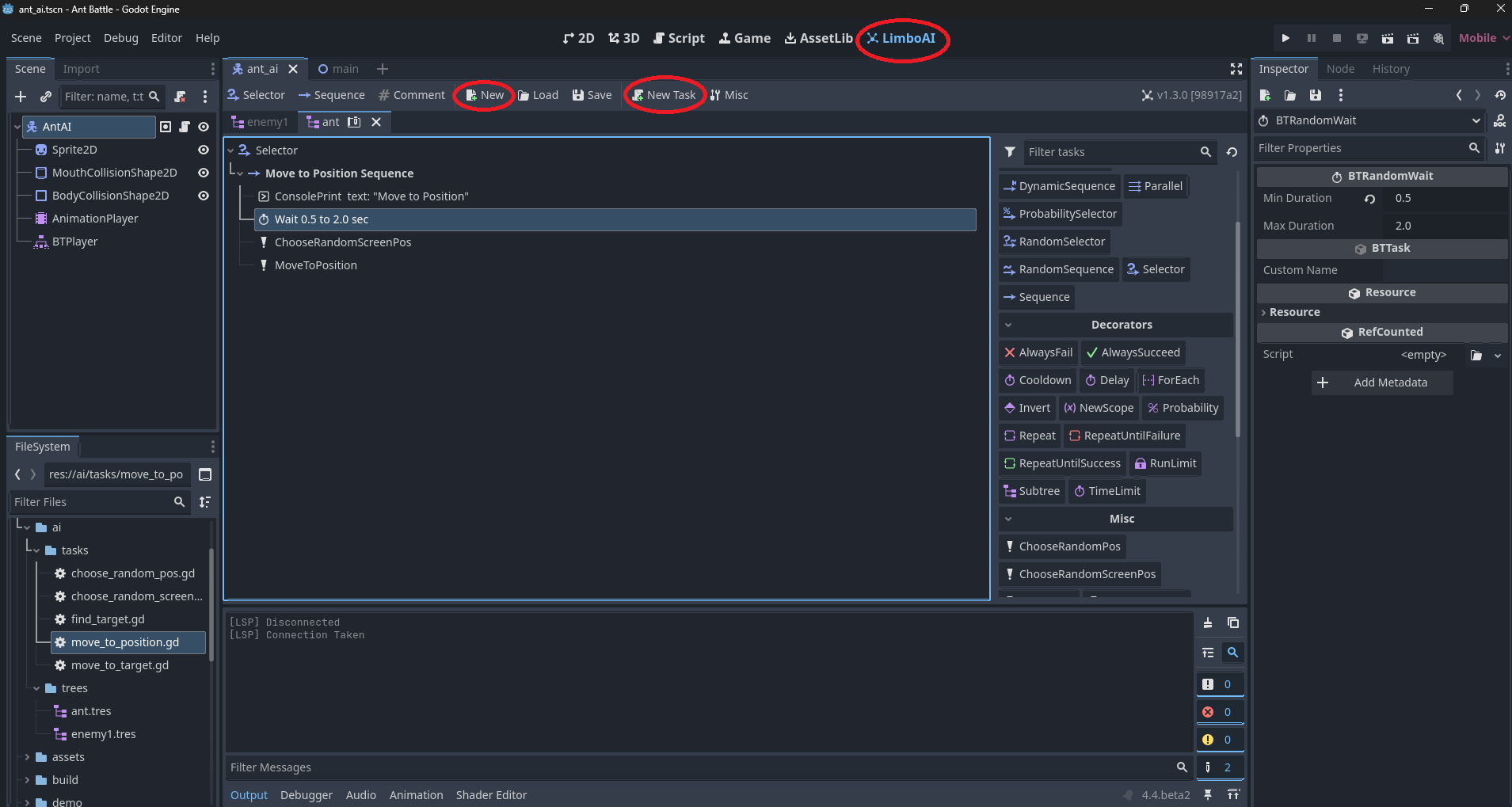Add Cooldown decorator from palette
The height and width of the screenshot is (807, 1512).
pos(1038,380)
